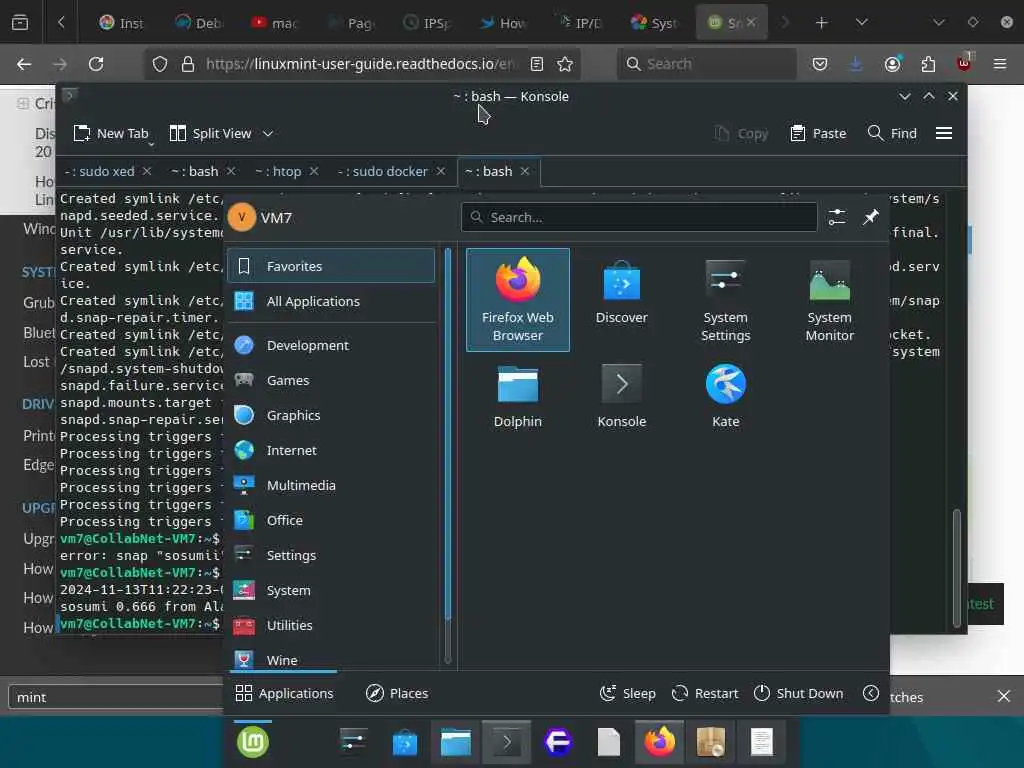Click Split View in Konsole
The width and height of the screenshot is (1024, 768).
pyautogui.click(x=210, y=133)
